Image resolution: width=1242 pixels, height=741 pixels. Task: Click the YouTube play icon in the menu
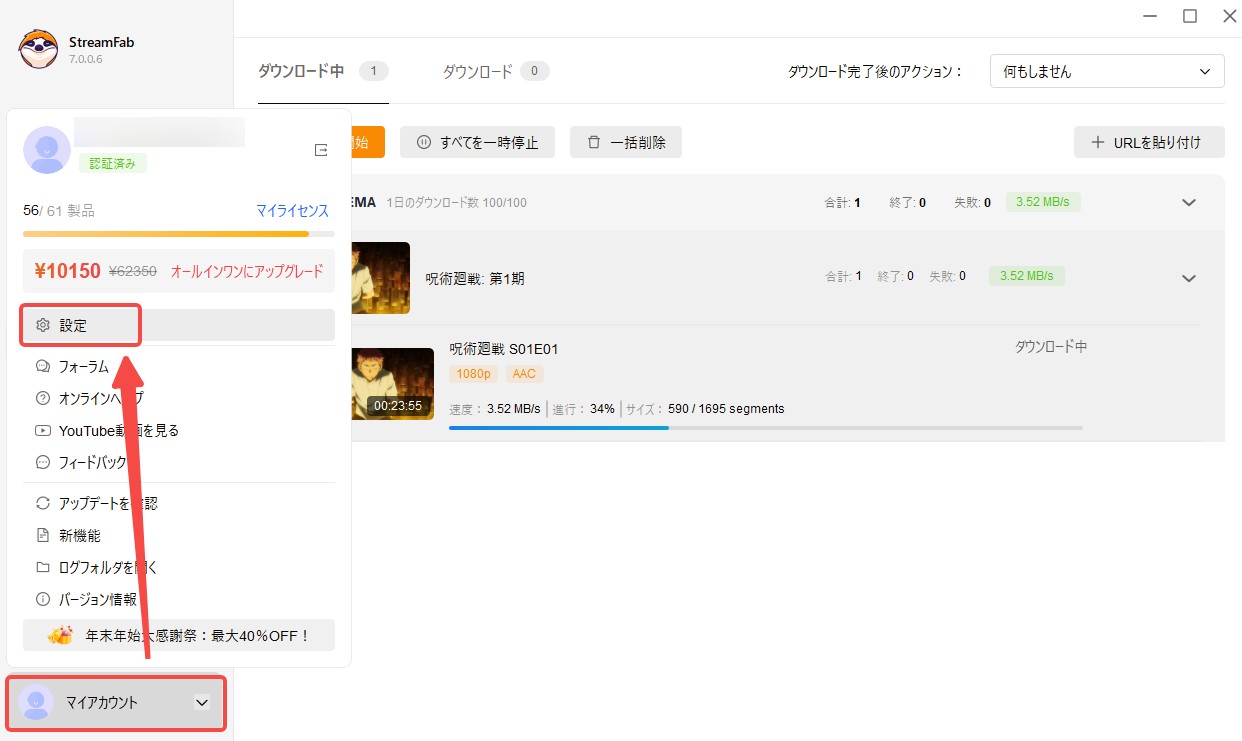[x=43, y=430]
